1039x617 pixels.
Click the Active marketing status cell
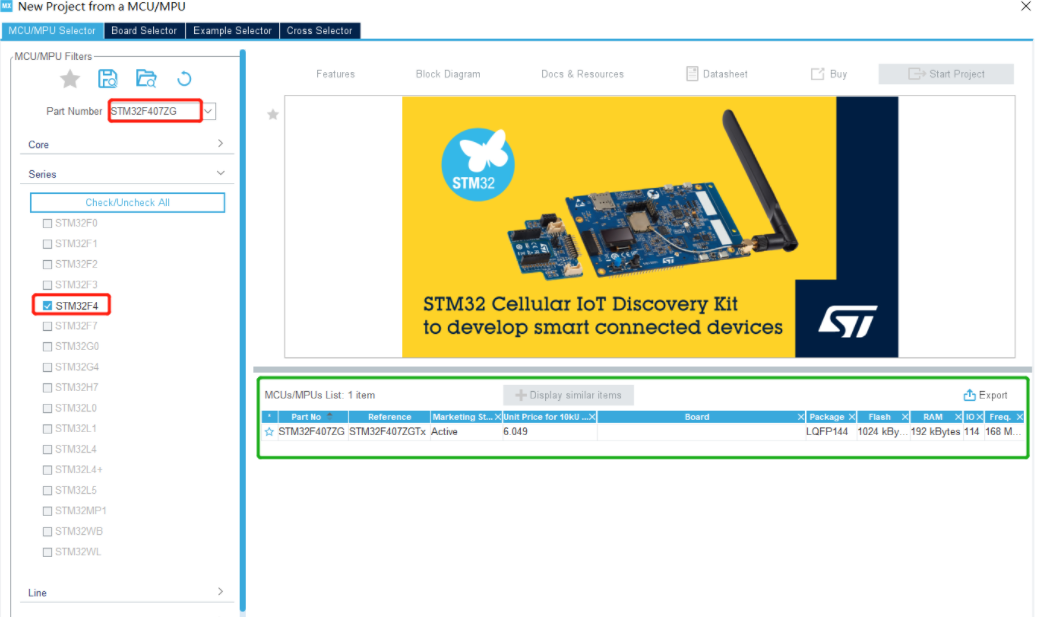[466, 431]
